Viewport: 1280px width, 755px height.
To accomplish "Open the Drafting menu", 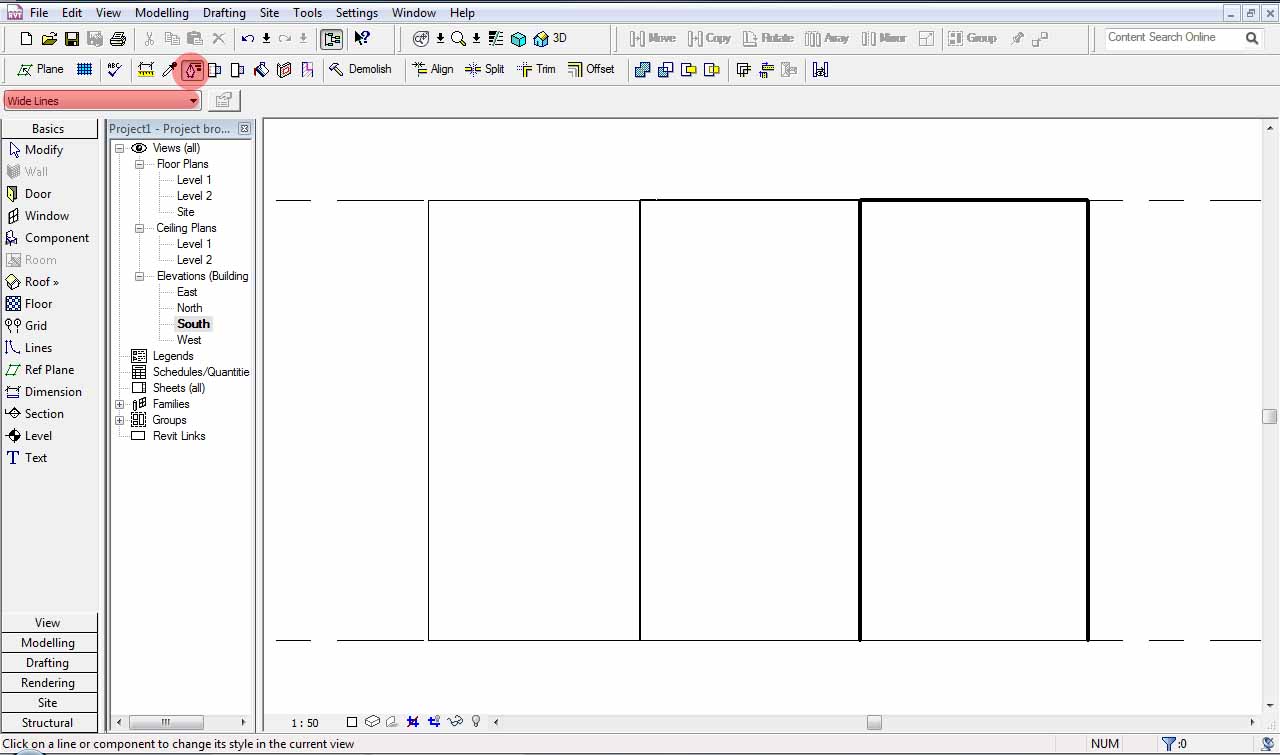I will (224, 13).
